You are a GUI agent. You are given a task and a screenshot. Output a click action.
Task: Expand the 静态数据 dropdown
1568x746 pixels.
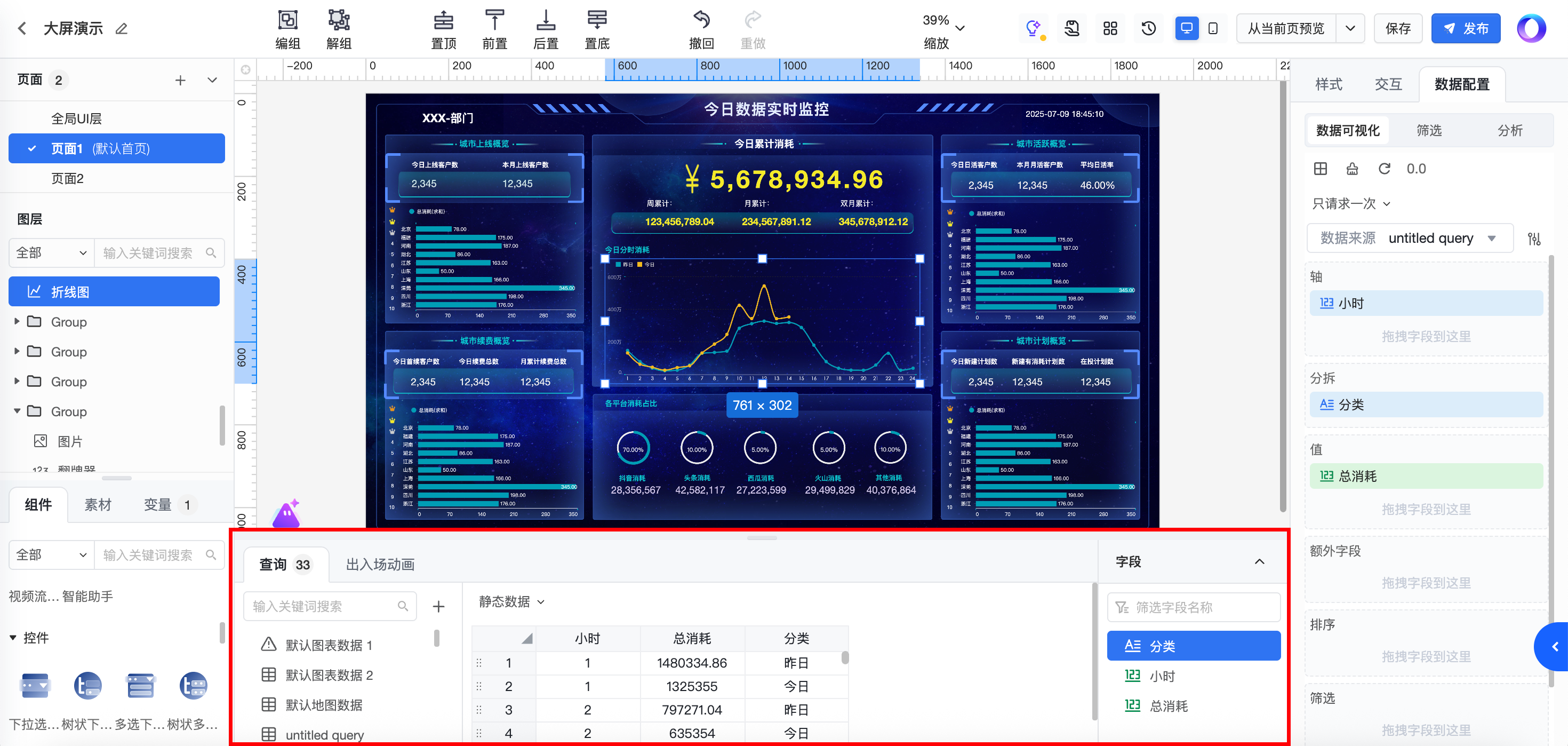tap(511, 602)
